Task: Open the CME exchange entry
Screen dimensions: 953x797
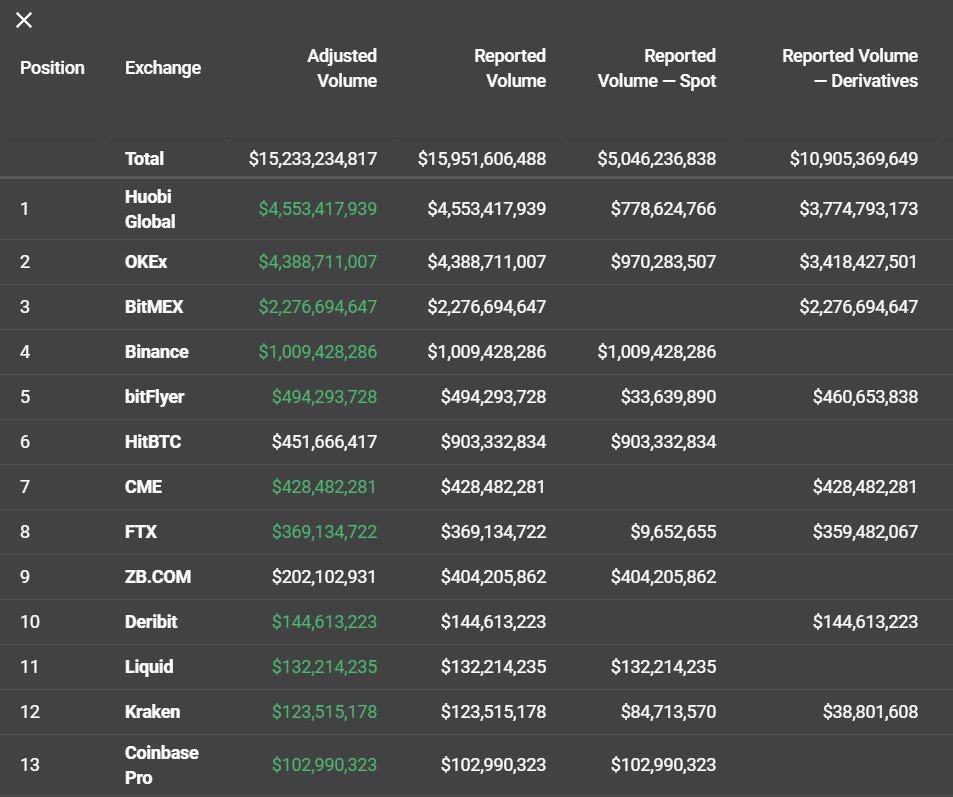Action: [x=143, y=487]
